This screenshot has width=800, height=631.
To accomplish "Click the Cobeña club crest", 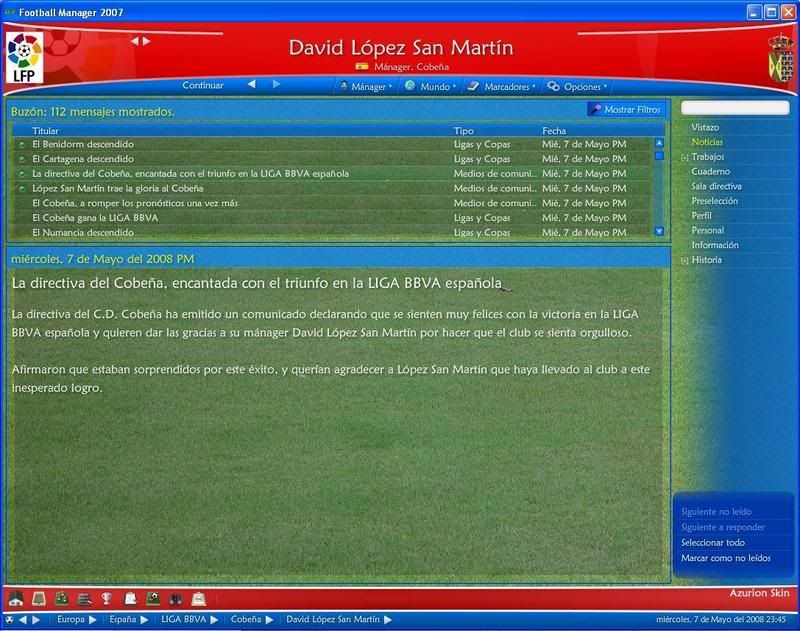I will coord(781,57).
